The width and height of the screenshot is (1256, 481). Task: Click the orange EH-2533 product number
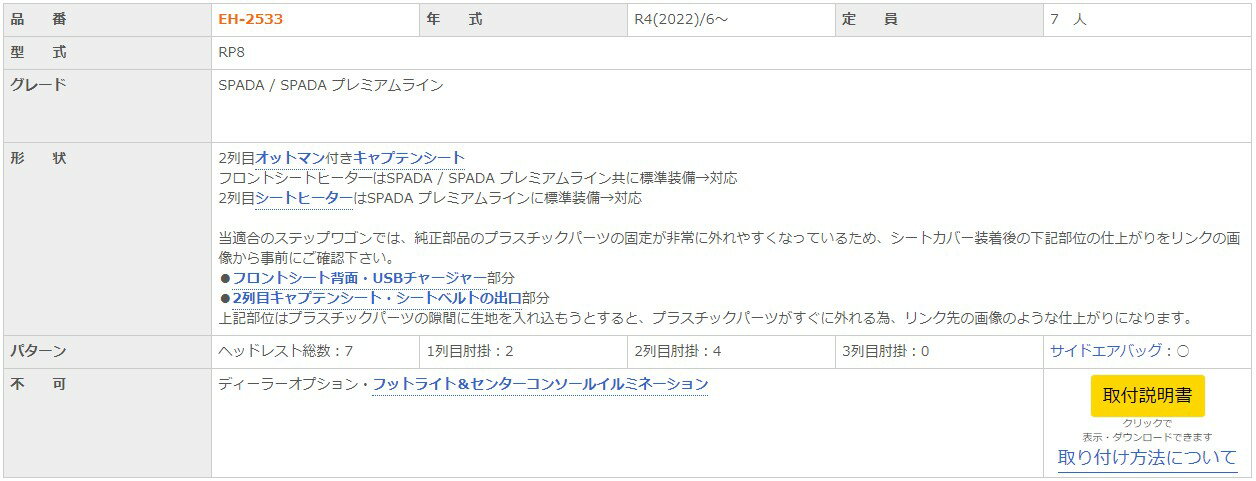(250, 19)
